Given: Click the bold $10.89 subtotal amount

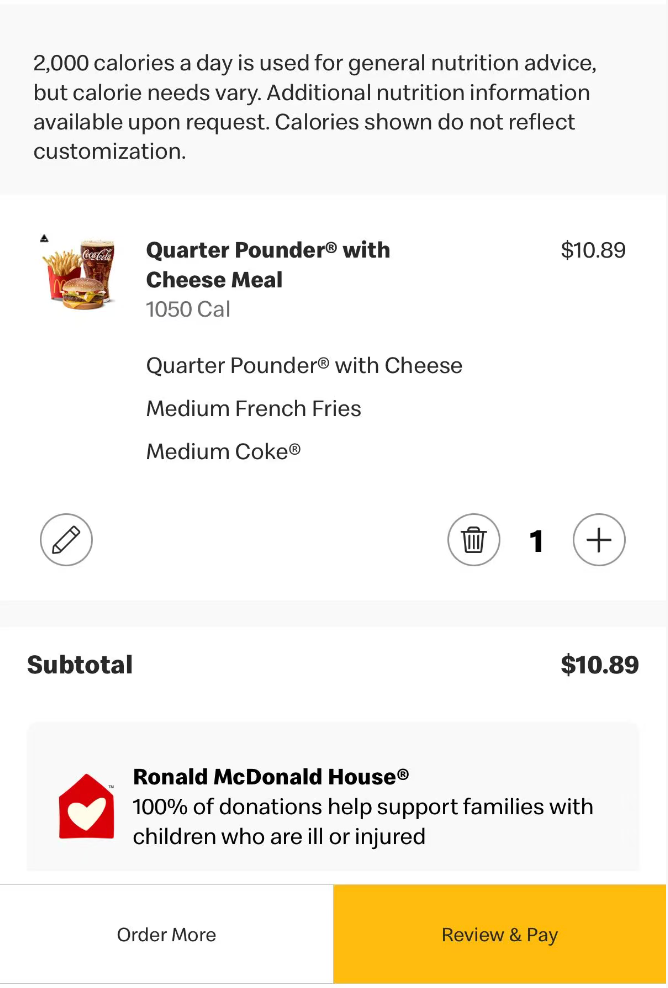Looking at the screenshot, I should pos(599,665).
